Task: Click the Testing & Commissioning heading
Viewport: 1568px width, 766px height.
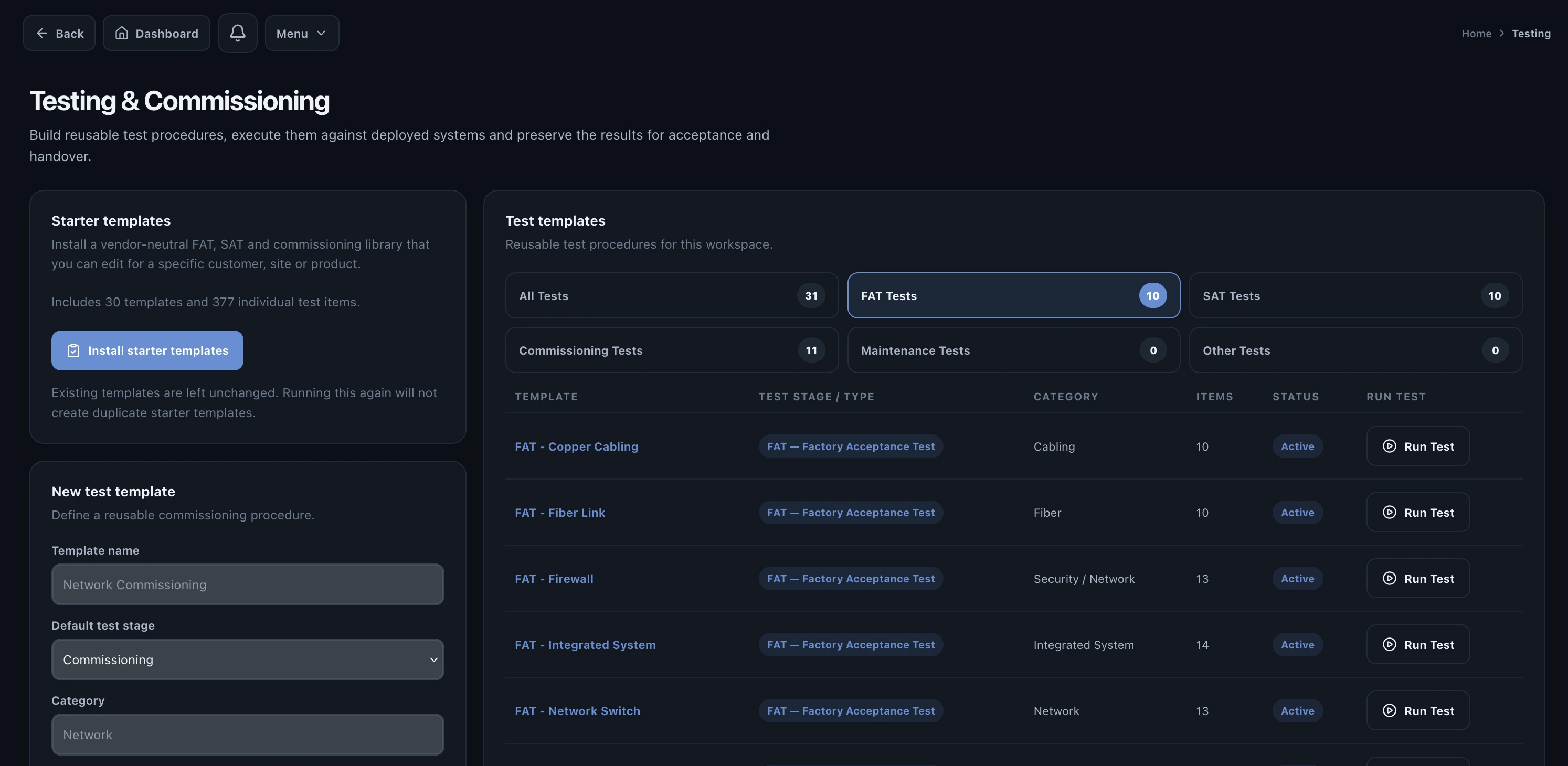Action: point(179,101)
